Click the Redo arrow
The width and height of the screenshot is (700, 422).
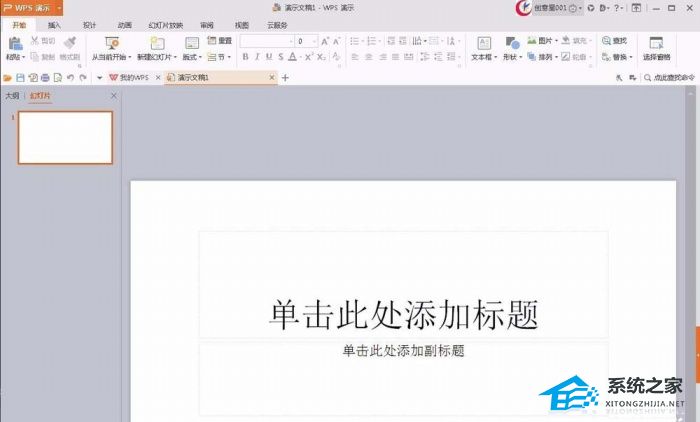[x=83, y=78]
